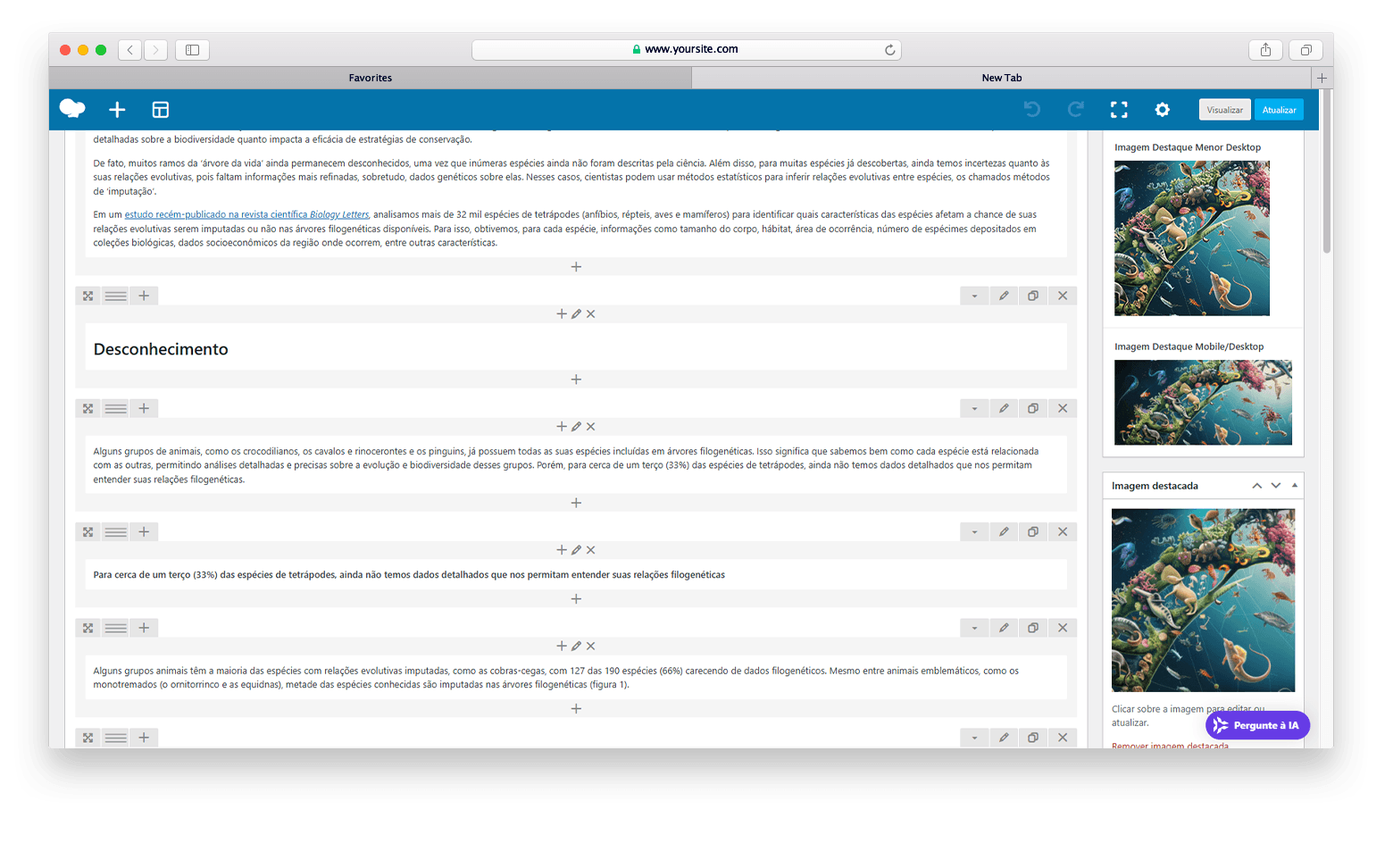This screenshot has height=868, width=1393.
Task: Open the Biology Letters study link
Action: (x=246, y=214)
